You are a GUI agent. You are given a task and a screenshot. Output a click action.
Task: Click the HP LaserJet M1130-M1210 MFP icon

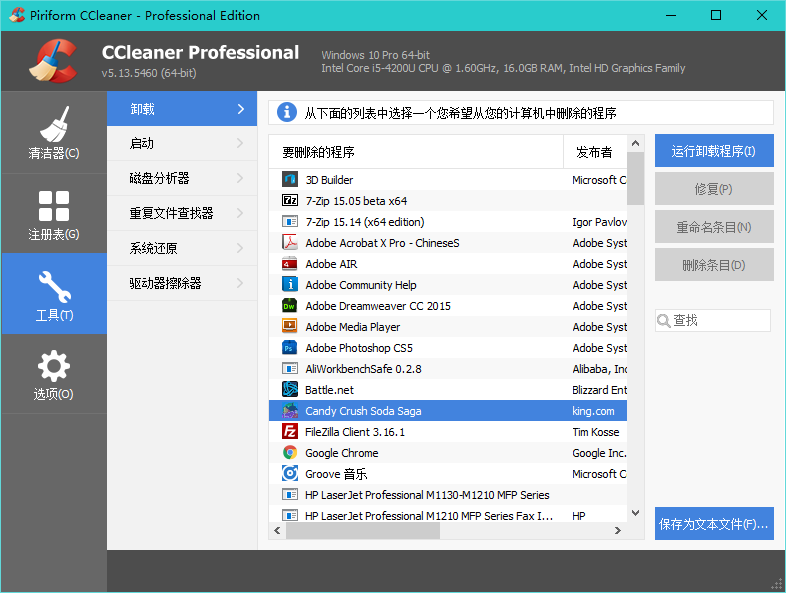tap(290, 495)
